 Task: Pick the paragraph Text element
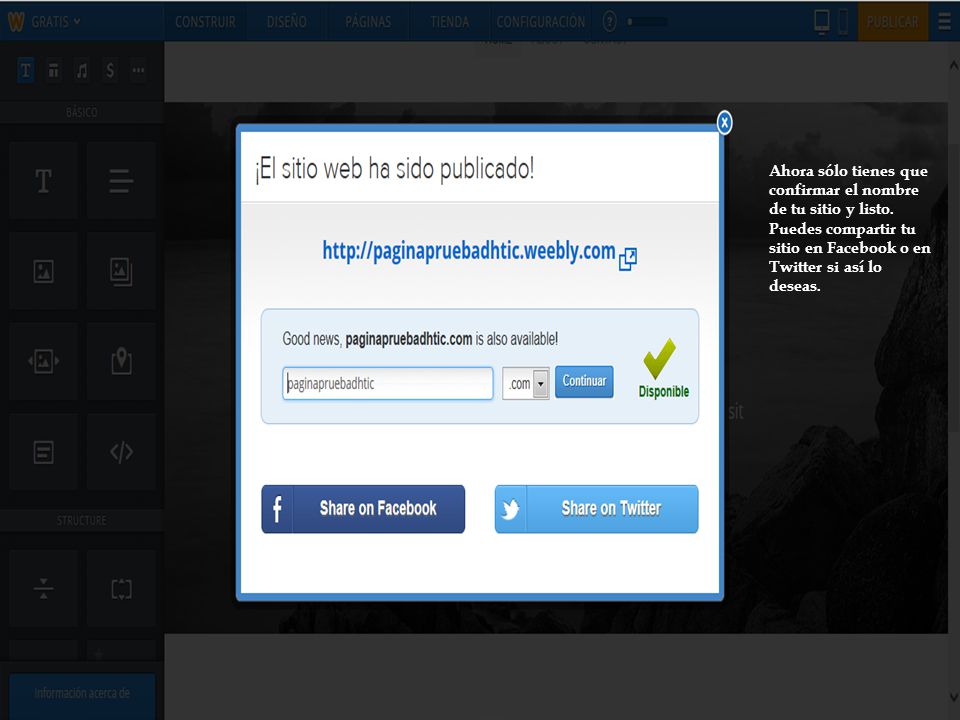[121, 181]
